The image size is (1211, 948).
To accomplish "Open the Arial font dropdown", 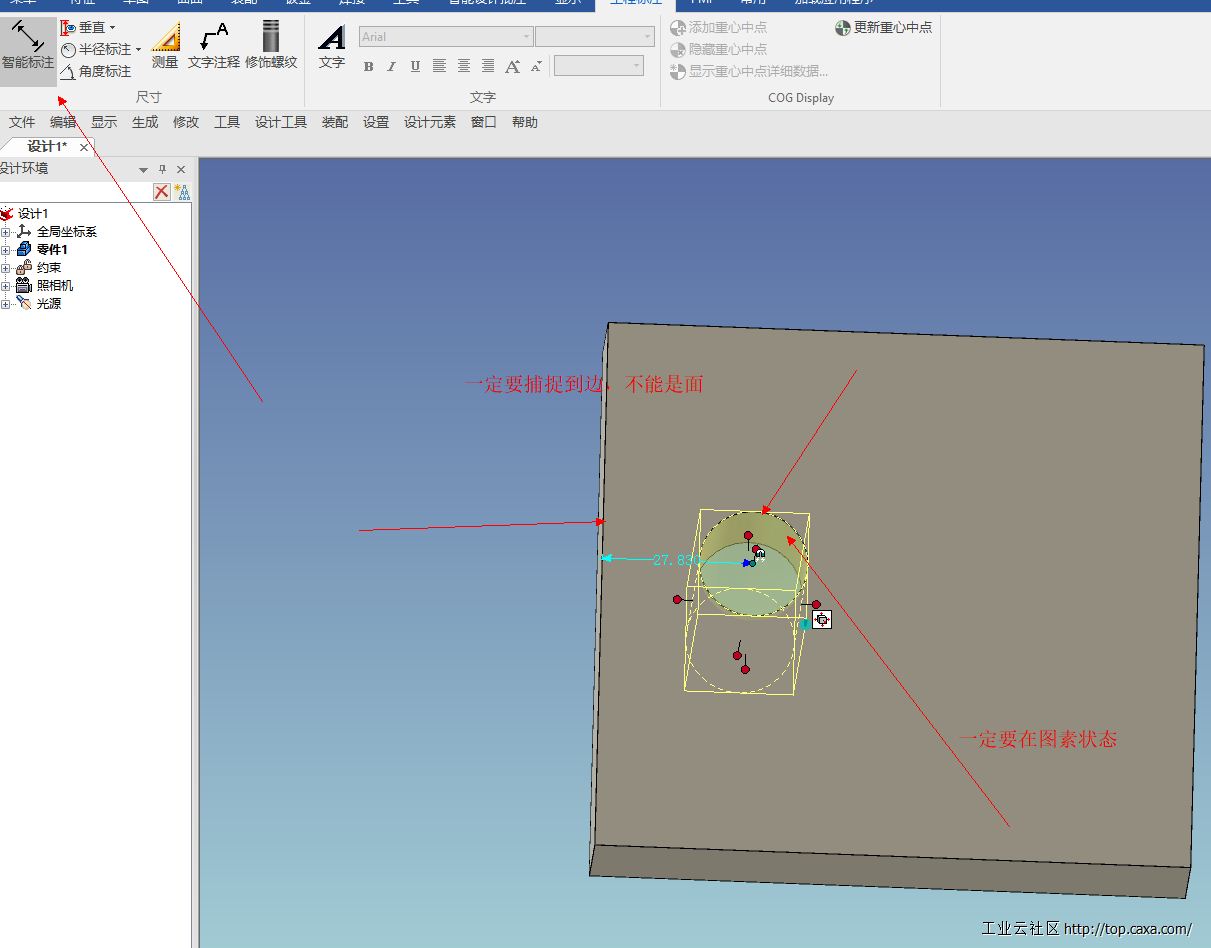I will 526,37.
